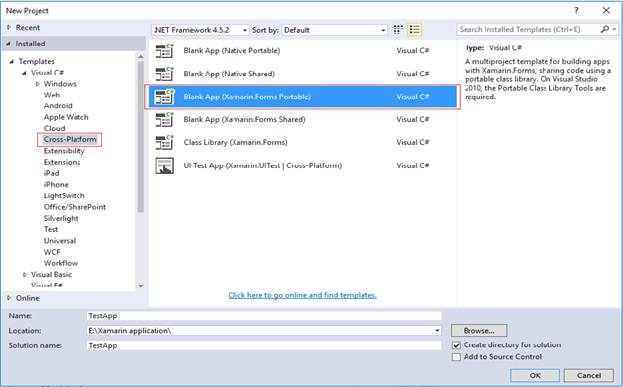
Task: Select the iPhone template category
Action: click(x=56, y=184)
